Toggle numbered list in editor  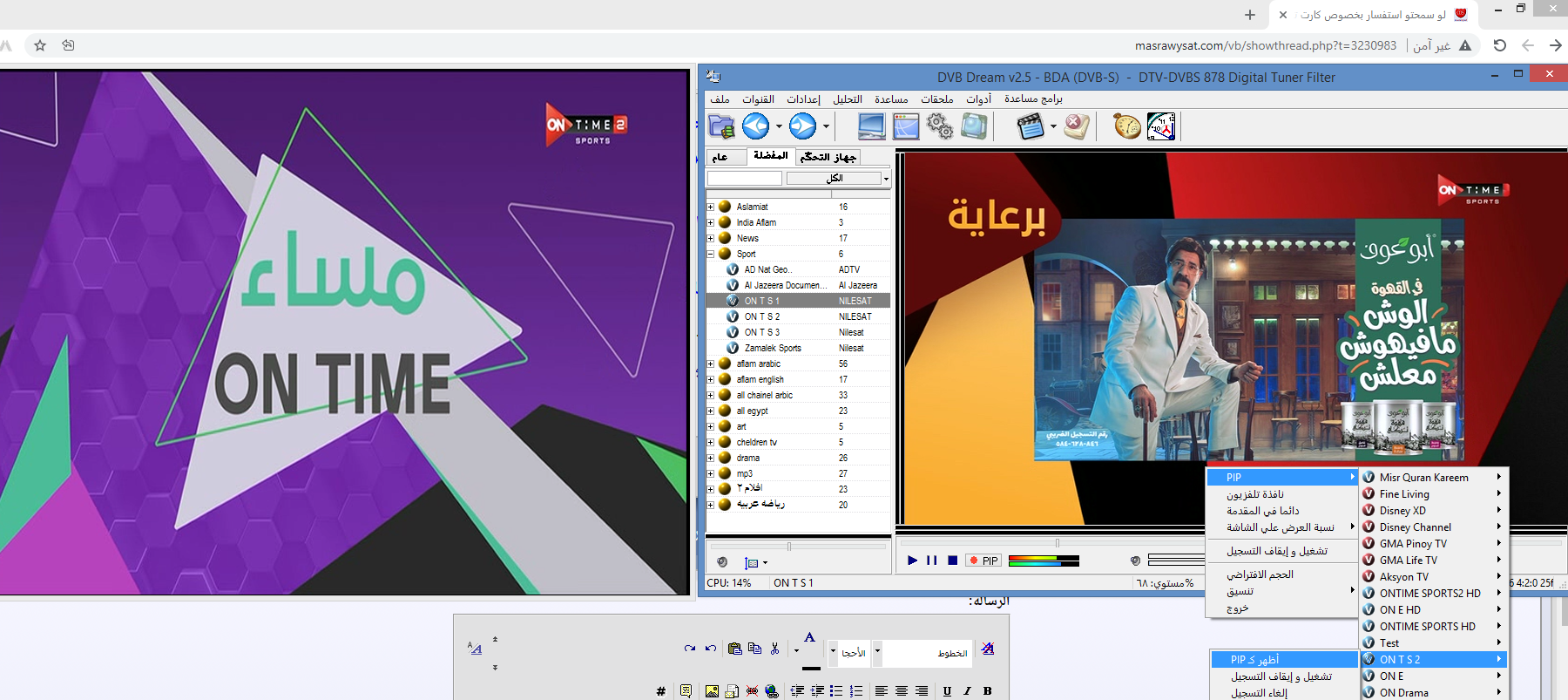tap(856, 691)
